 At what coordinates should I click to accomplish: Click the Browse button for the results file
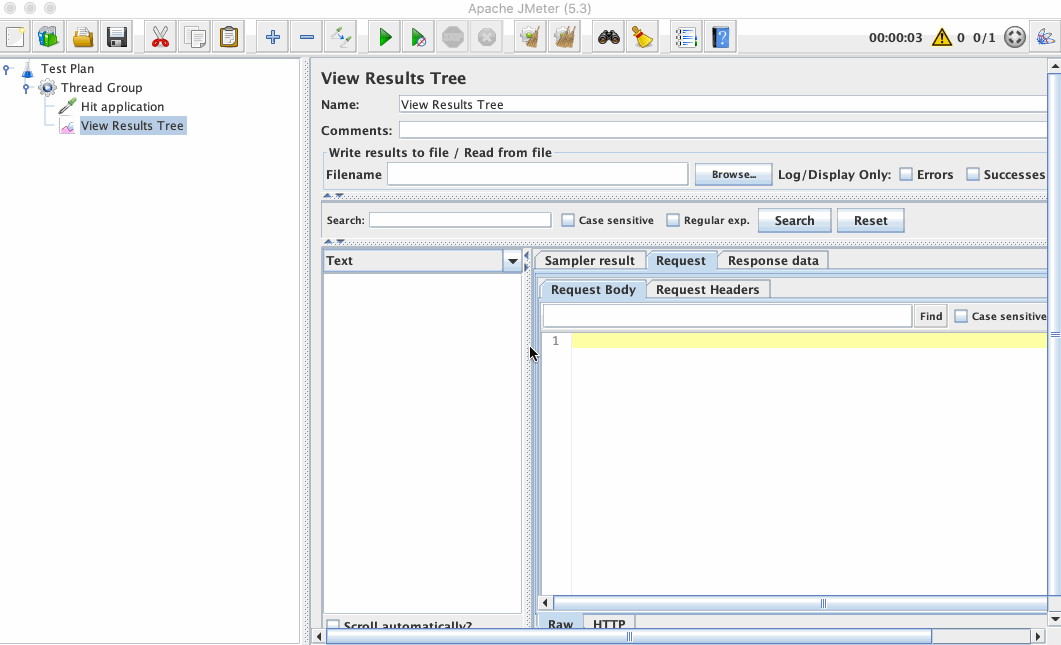(733, 173)
